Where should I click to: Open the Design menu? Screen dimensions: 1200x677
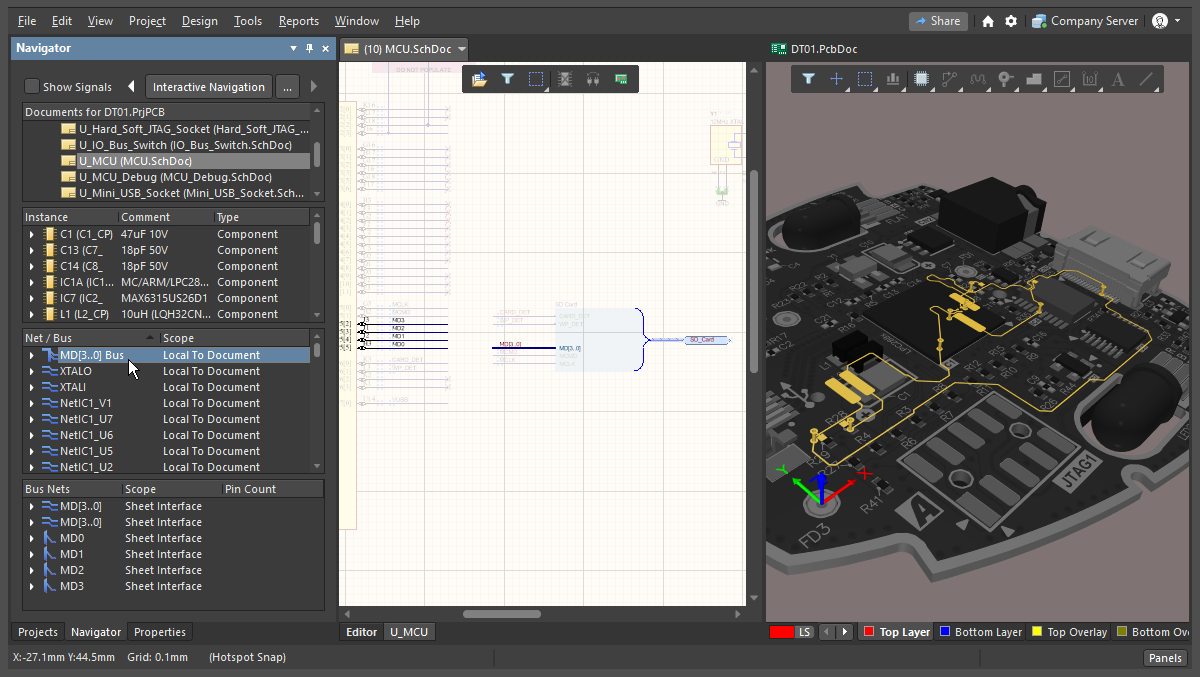(x=199, y=21)
